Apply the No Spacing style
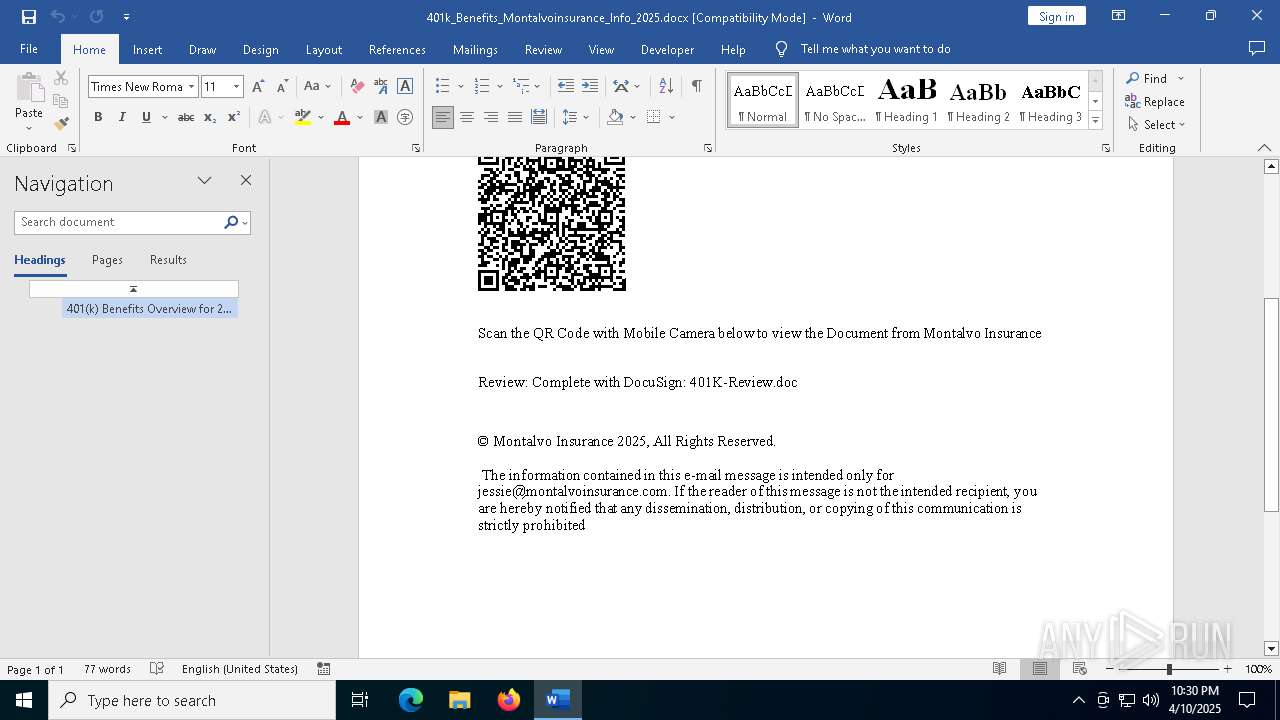The width and height of the screenshot is (1280, 720). pyautogui.click(x=835, y=100)
